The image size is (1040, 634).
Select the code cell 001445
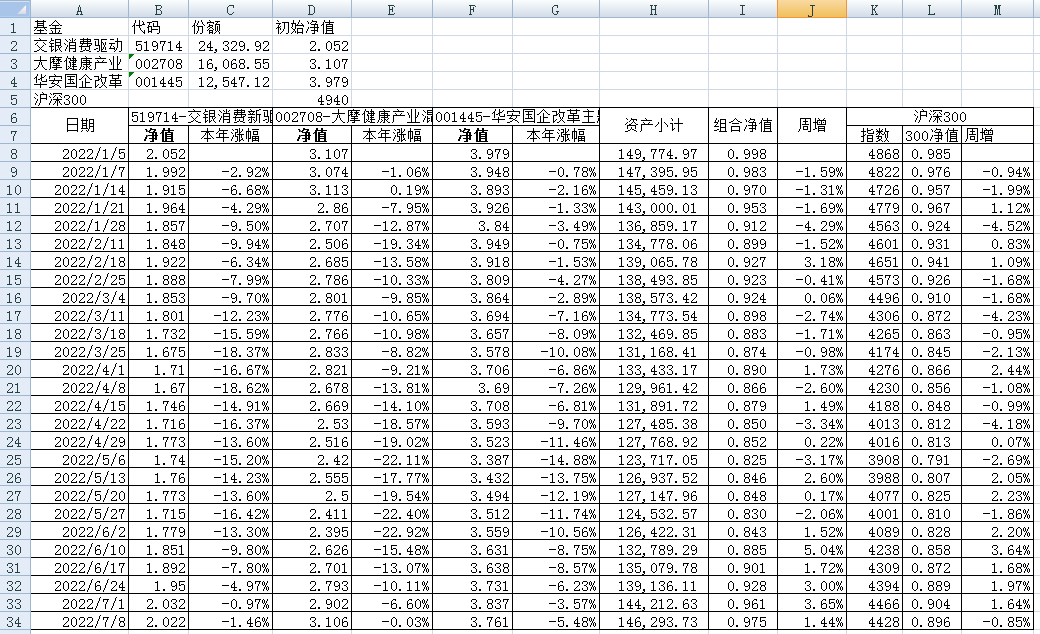(x=159, y=82)
